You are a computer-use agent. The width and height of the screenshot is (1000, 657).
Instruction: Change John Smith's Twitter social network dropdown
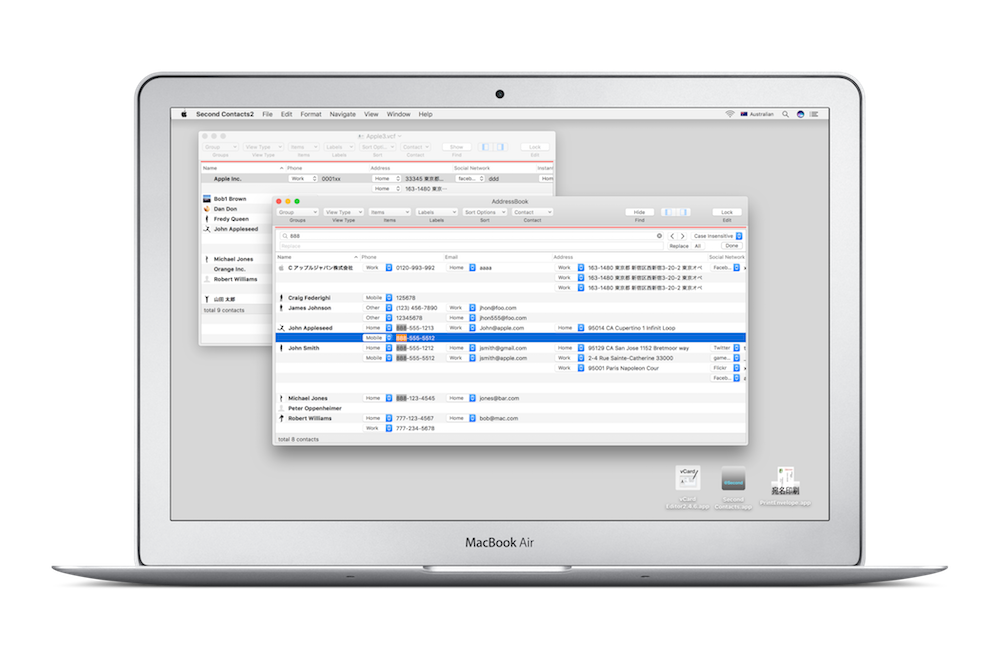click(x=726, y=348)
